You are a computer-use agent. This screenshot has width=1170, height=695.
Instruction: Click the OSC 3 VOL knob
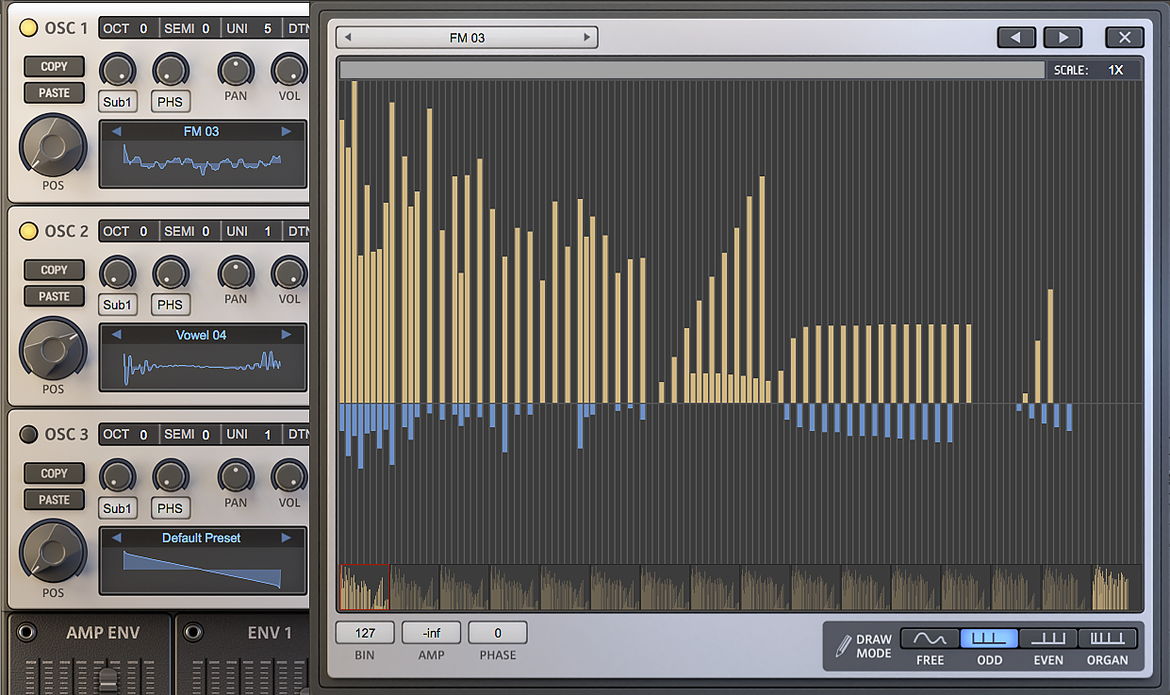pyautogui.click(x=289, y=477)
